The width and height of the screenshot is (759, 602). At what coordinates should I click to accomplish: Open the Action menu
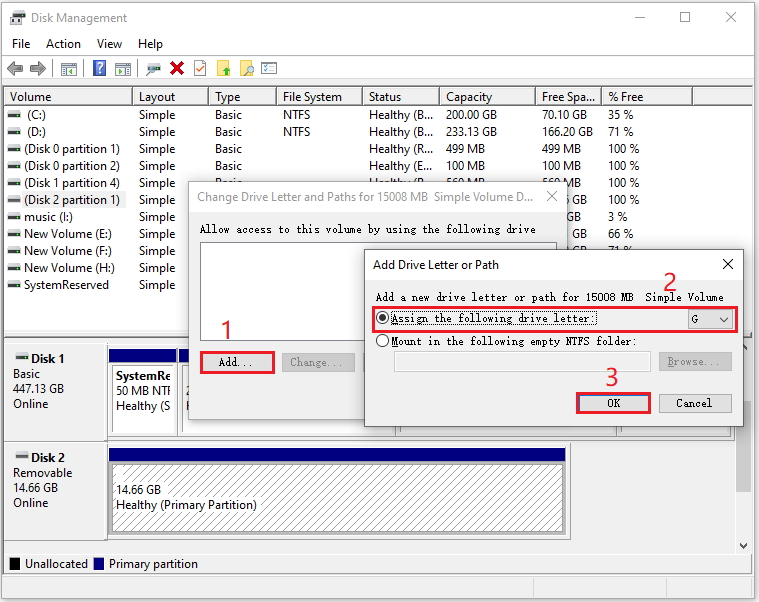pyautogui.click(x=63, y=44)
